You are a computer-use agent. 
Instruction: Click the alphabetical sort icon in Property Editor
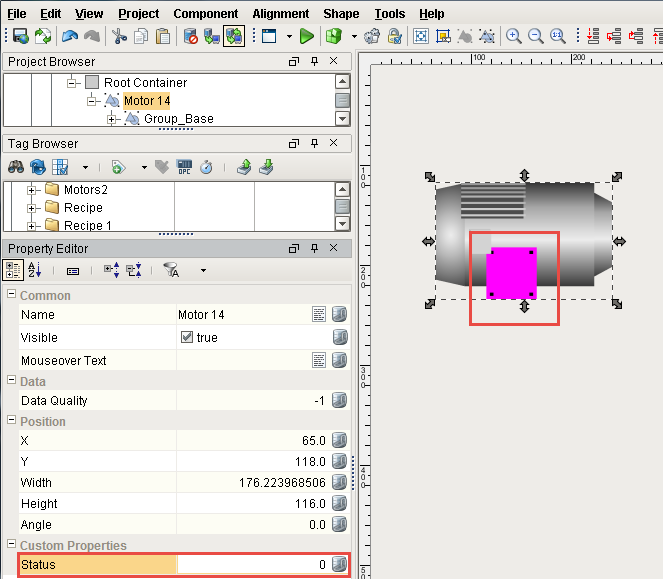35,270
